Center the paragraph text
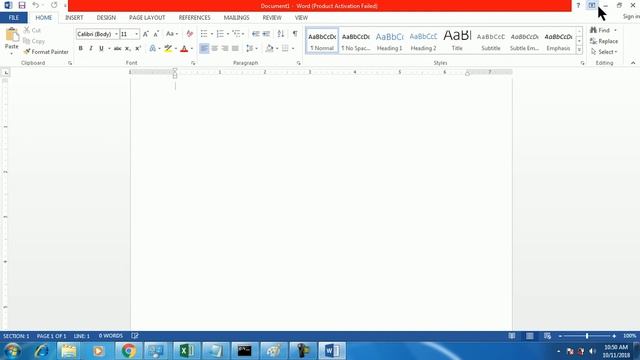This screenshot has width=640, height=360. click(x=214, y=49)
